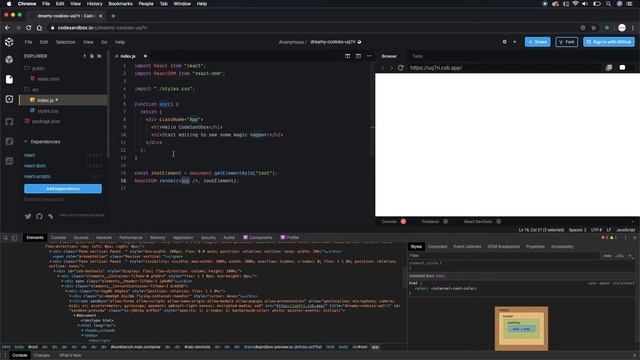640x360 pixels.
Task: Open the Spaces: 2 indentation selector
Action: coord(577,230)
